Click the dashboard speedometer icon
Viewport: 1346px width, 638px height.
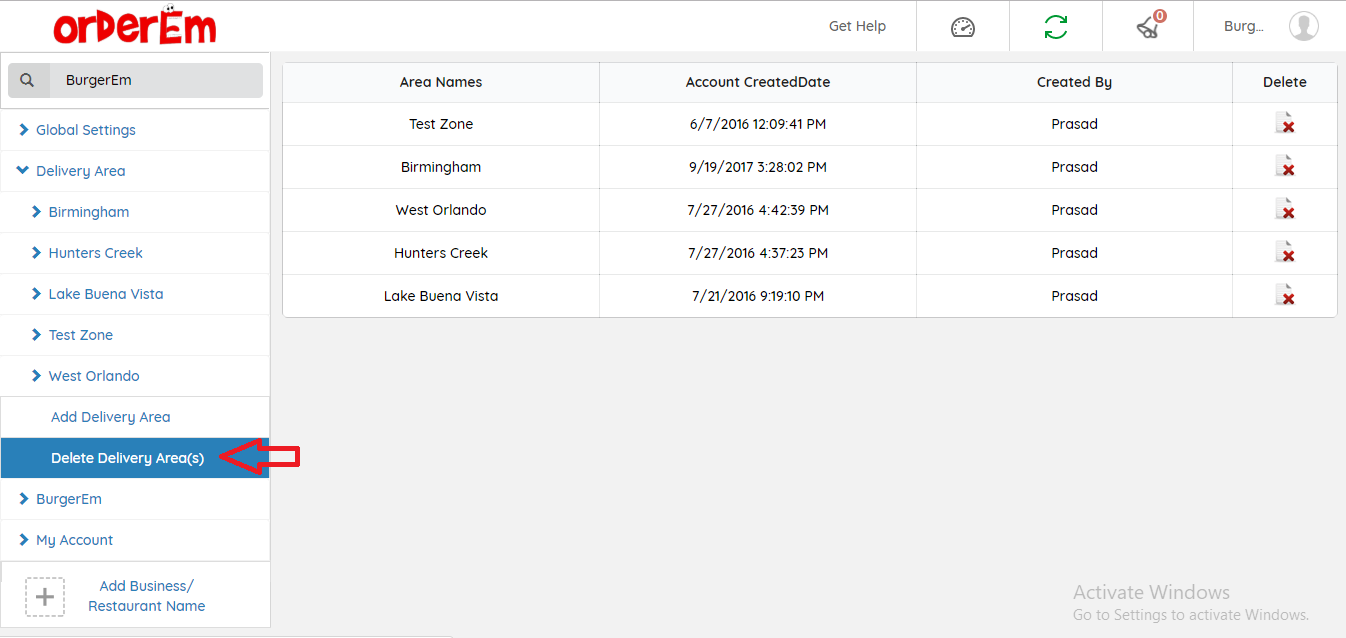[962, 27]
